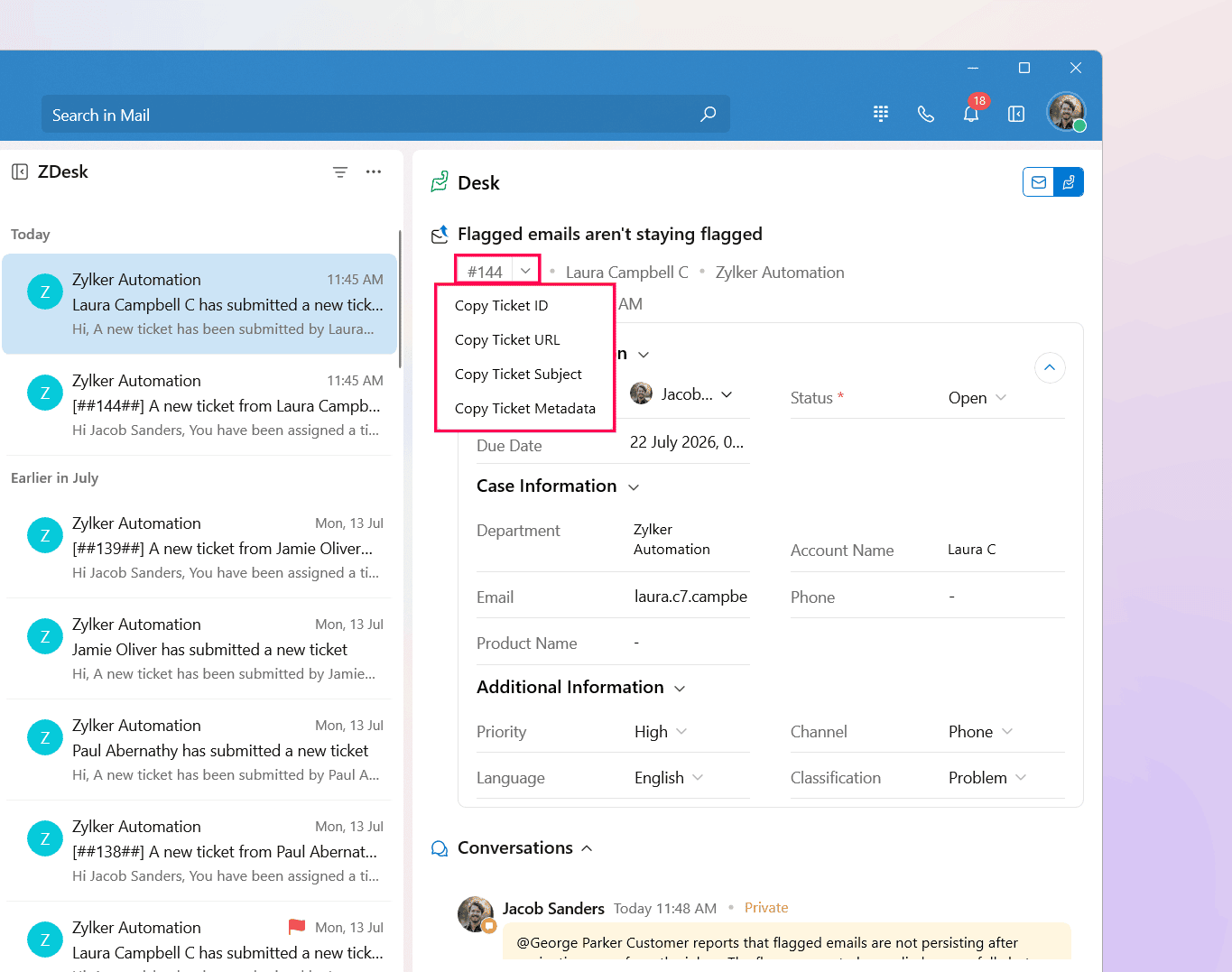This screenshot has width=1232, height=972.
Task: Open the Classification Problem dropdown
Action: pos(1021,777)
